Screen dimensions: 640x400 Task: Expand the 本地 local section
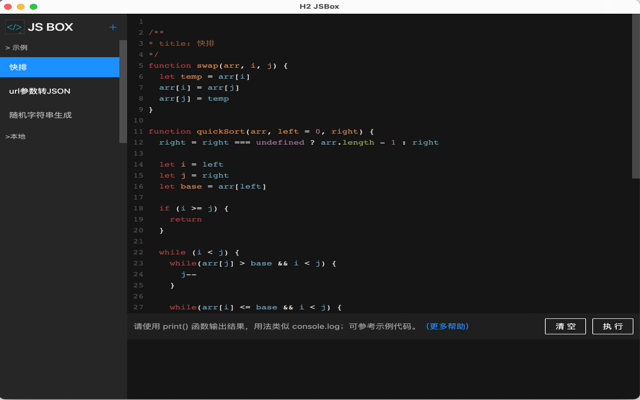click(x=16, y=137)
